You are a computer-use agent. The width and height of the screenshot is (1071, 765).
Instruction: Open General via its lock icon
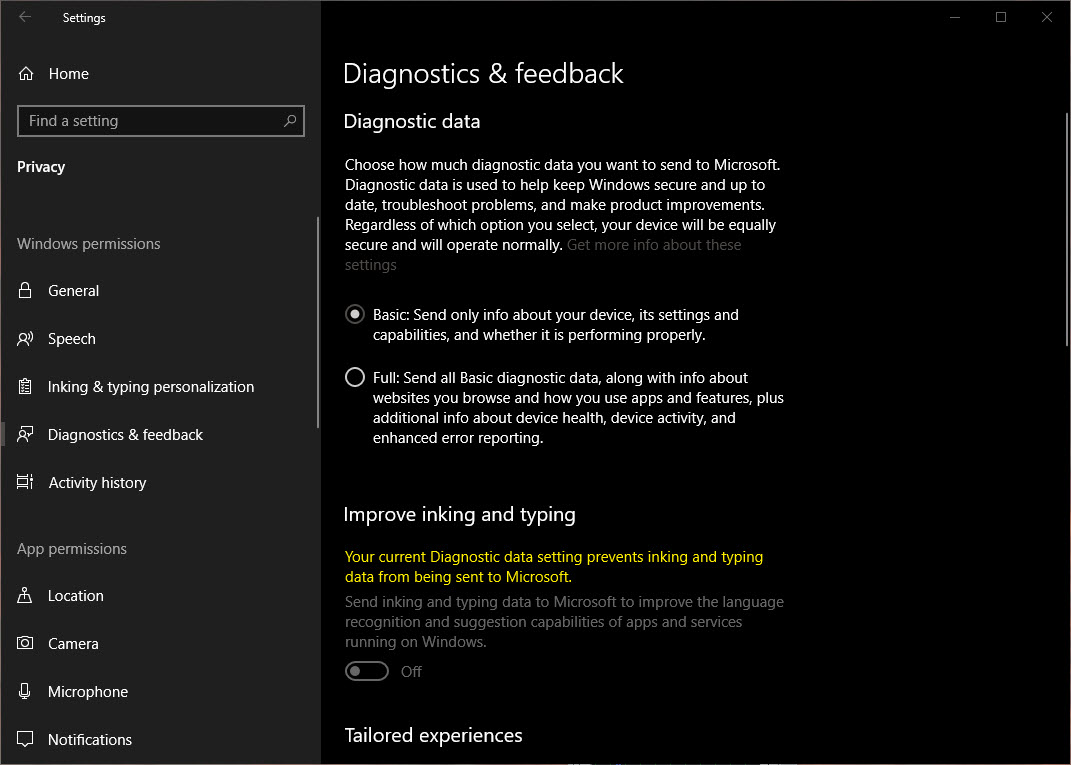pyautogui.click(x=26, y=291)
